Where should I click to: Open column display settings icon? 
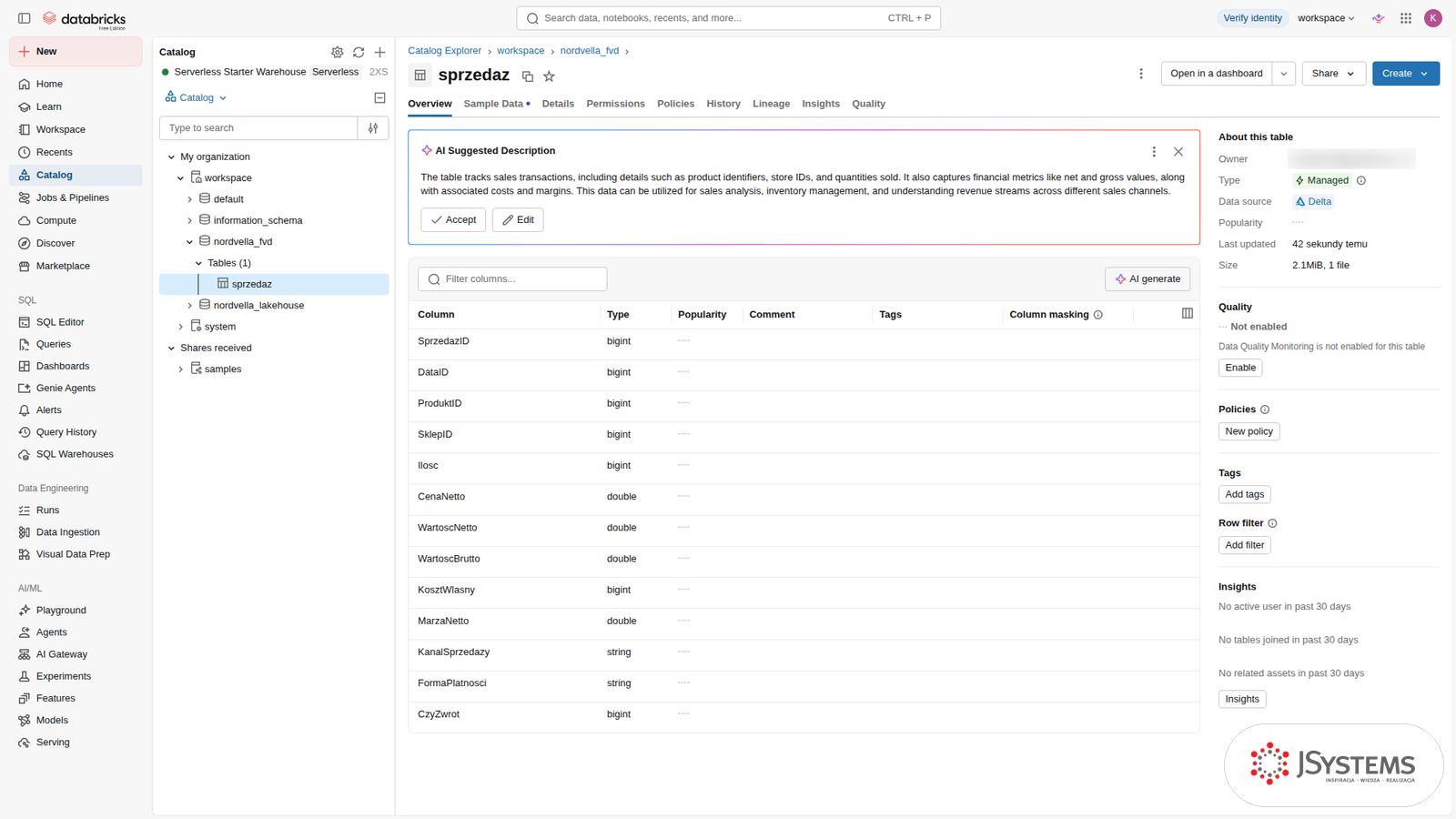click(x=1188, y=313)
